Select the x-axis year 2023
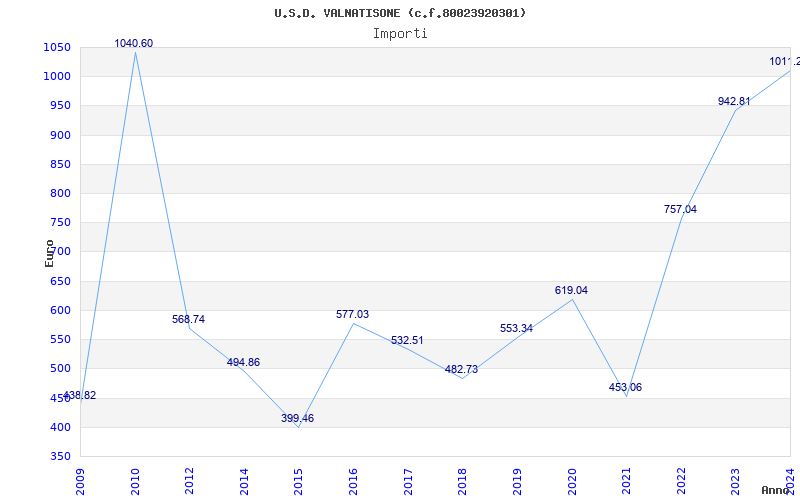This screenshot has width=800, height=500. click(735, 482)
